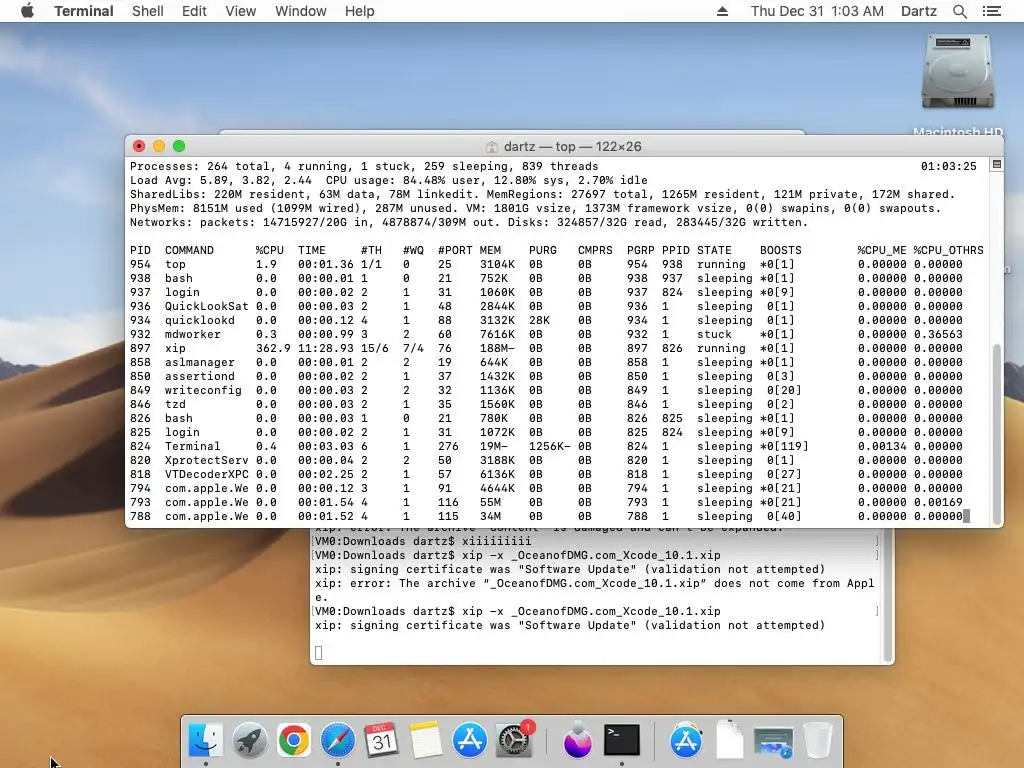1024x768 pixels.
Task: Click the mdworker process name
Action: point(193,334)
